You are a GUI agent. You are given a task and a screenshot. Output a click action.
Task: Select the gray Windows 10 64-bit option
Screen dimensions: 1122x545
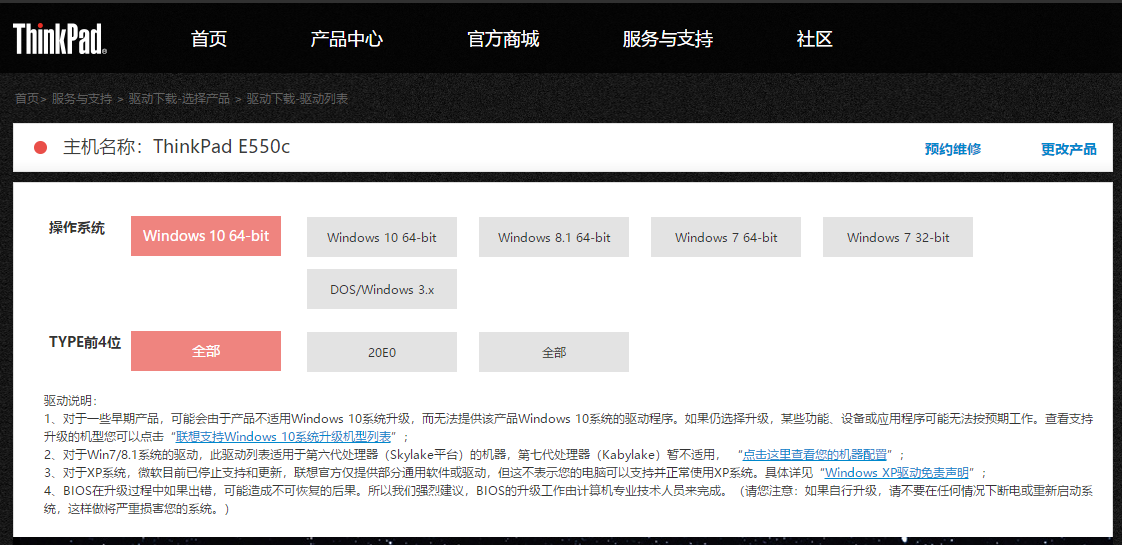click(x=382, y=237)
